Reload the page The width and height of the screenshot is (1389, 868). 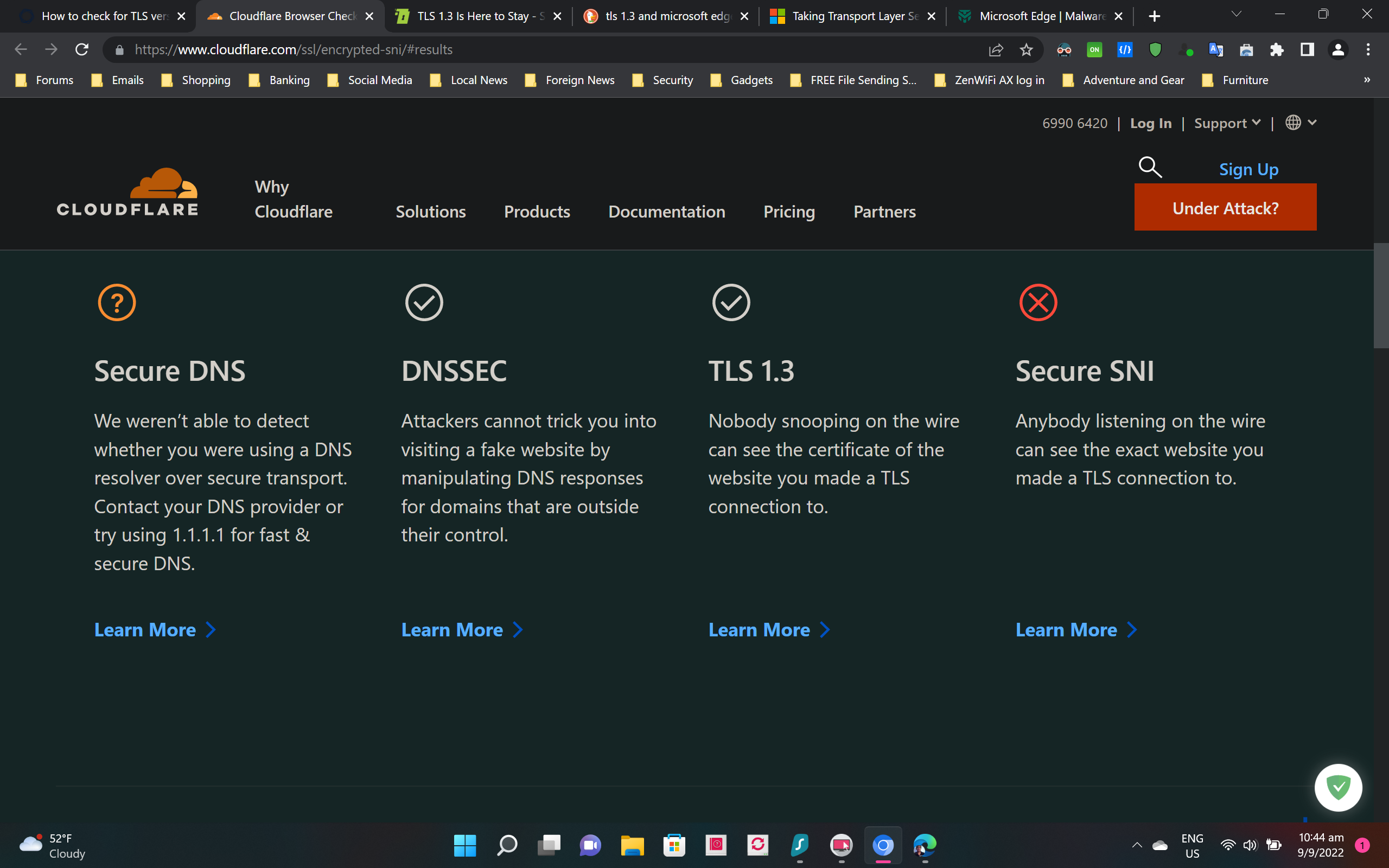[x=82, y=49]
